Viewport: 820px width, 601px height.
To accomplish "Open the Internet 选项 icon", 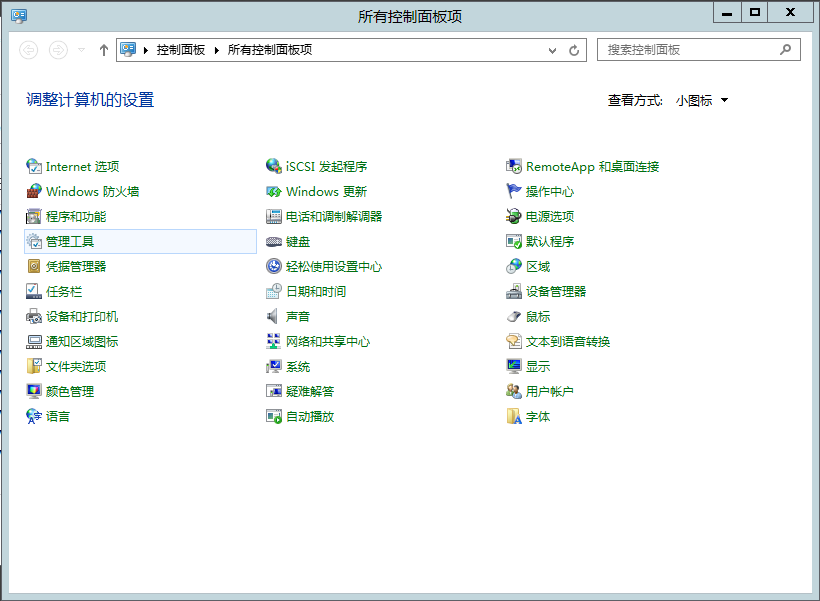I will [x=34, y=166].
